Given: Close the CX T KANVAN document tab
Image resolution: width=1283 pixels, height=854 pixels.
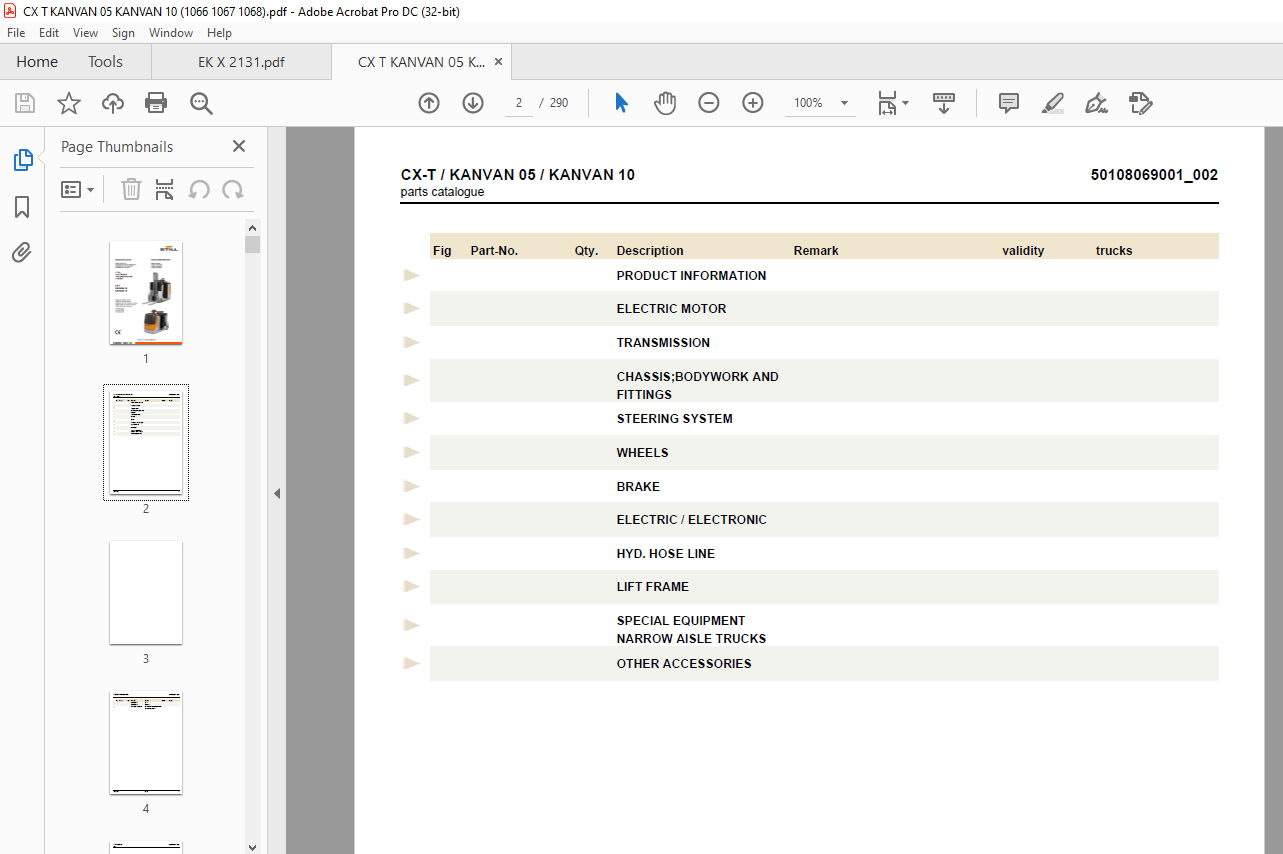Looking at the screenshot, I should [x=498, y=62].
